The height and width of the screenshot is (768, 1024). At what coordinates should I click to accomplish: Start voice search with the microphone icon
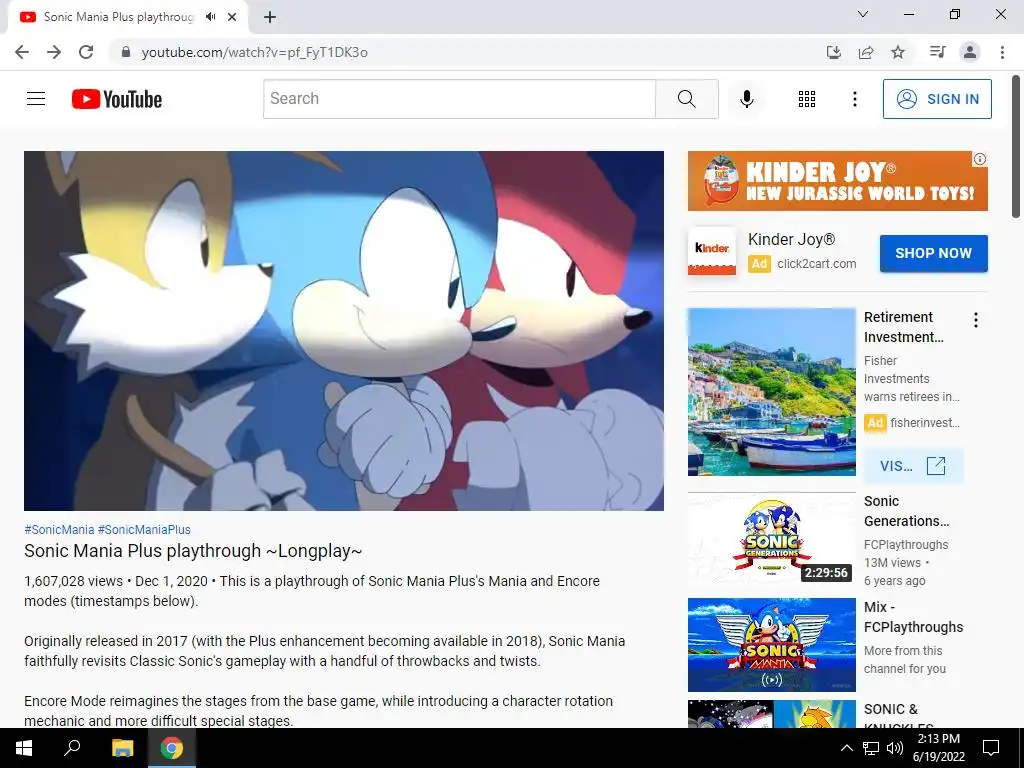point(746,99)
